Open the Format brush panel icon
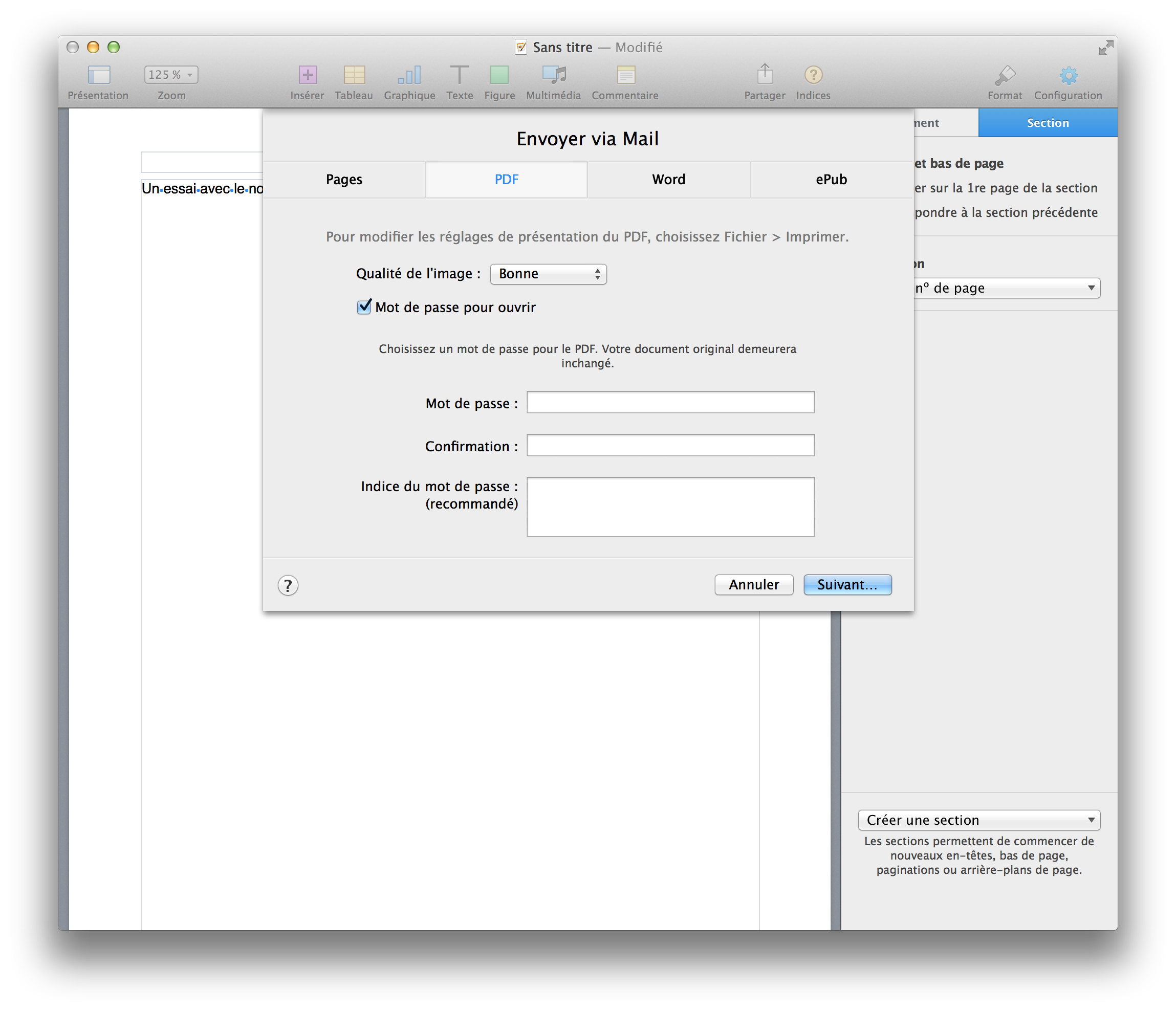This screenshot has width=1176, height=1011. [x=1005, y=75]
